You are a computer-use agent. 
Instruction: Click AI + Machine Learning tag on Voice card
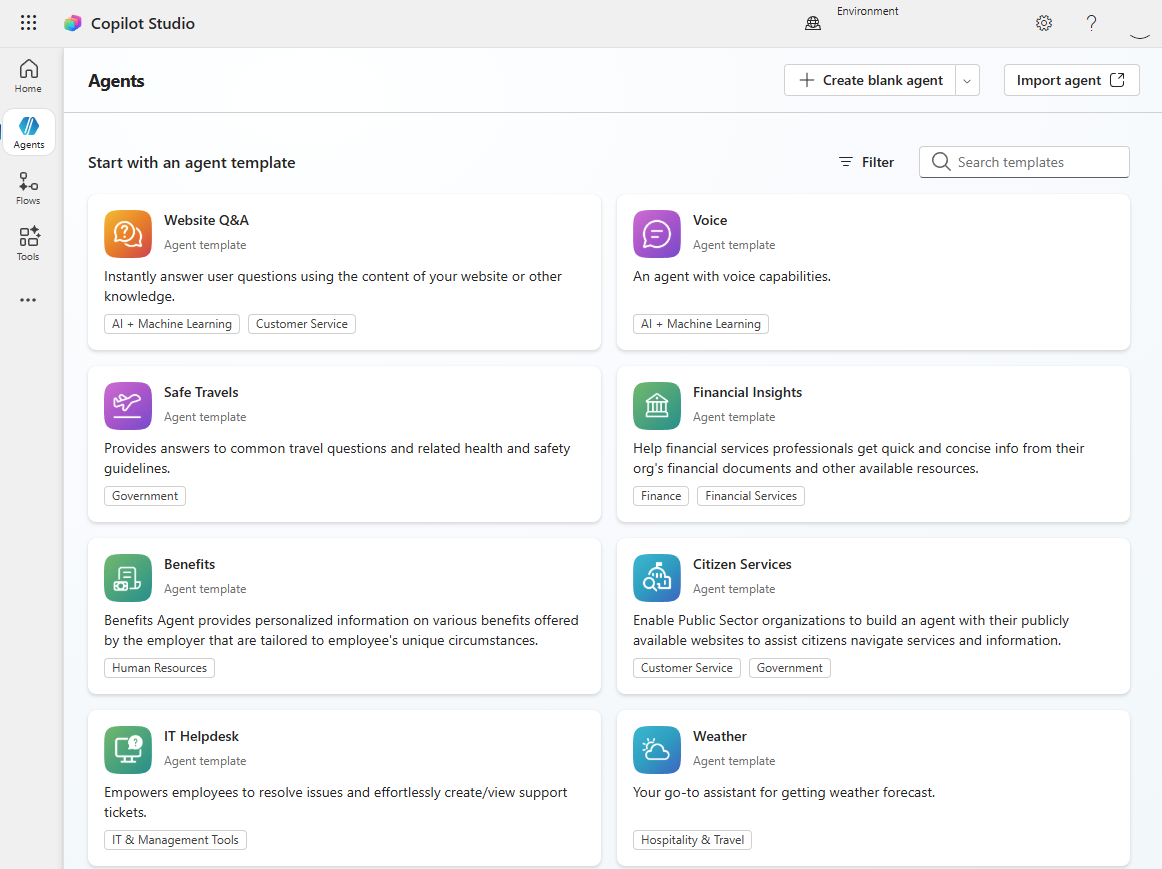(701, 324)
